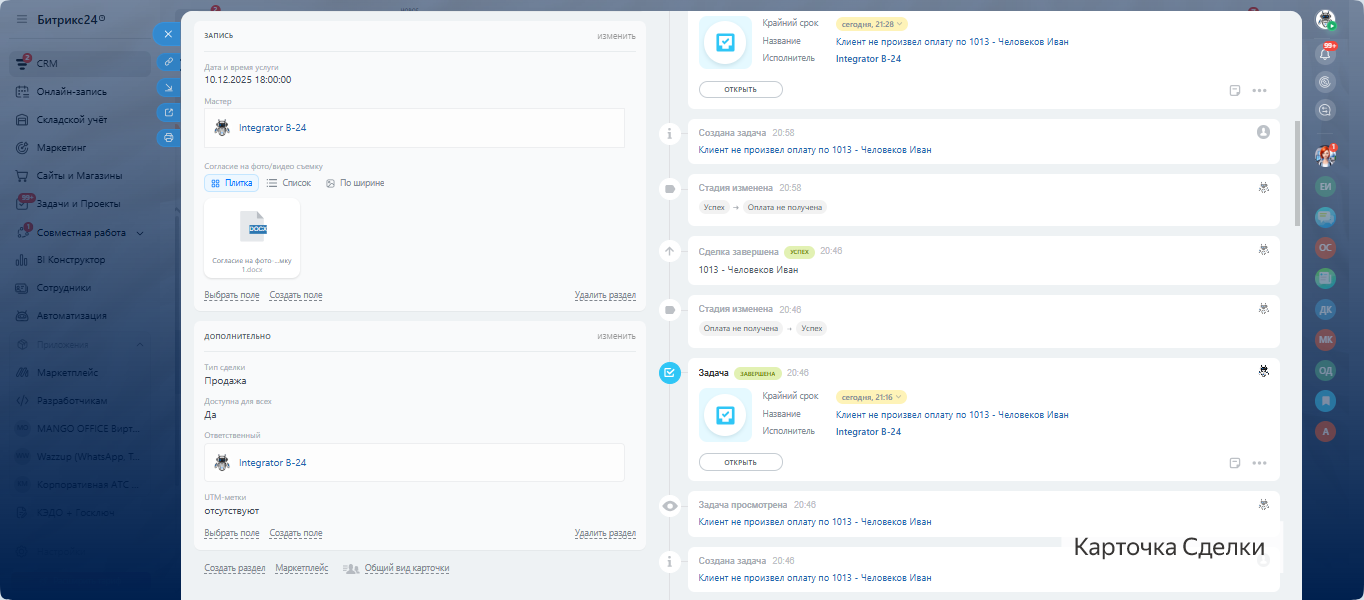Switch file view to По ширине

(x=355, y=183)
